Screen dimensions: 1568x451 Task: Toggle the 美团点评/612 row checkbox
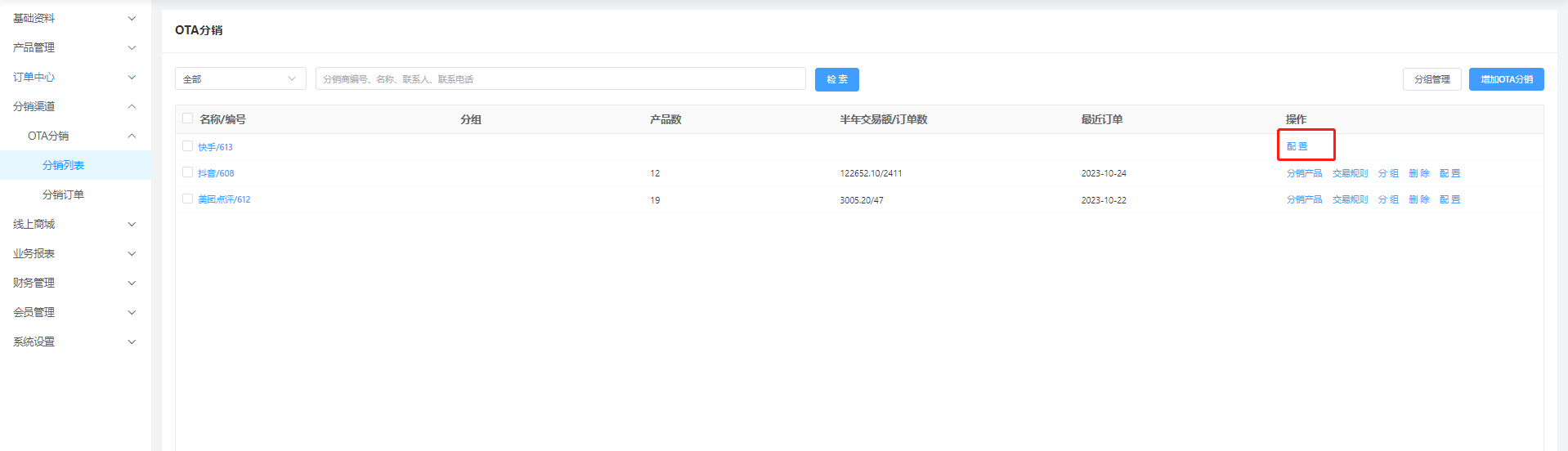(x=187, y=199)
